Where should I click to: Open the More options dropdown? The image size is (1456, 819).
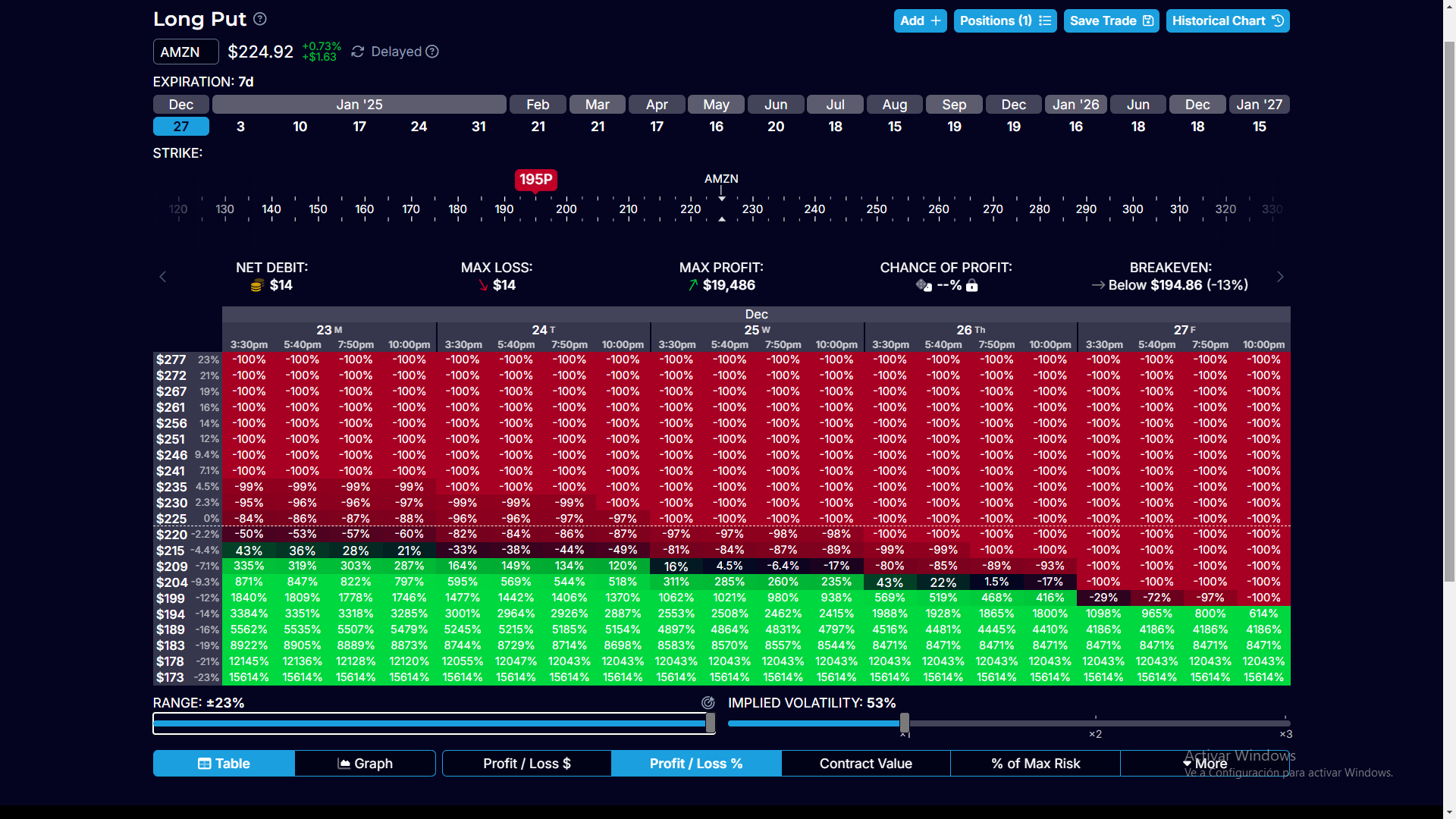pos(1205,764)
